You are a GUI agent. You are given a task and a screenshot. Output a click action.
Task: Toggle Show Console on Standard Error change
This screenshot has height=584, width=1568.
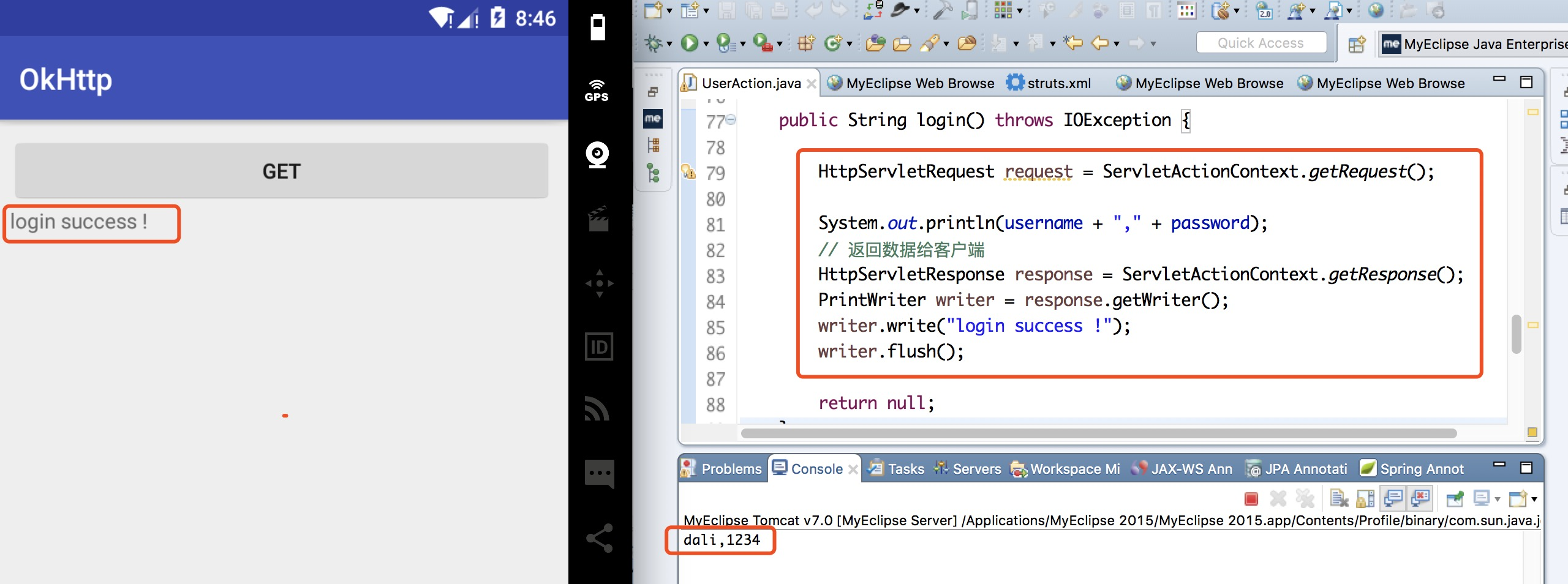[x=1419, y=499]
